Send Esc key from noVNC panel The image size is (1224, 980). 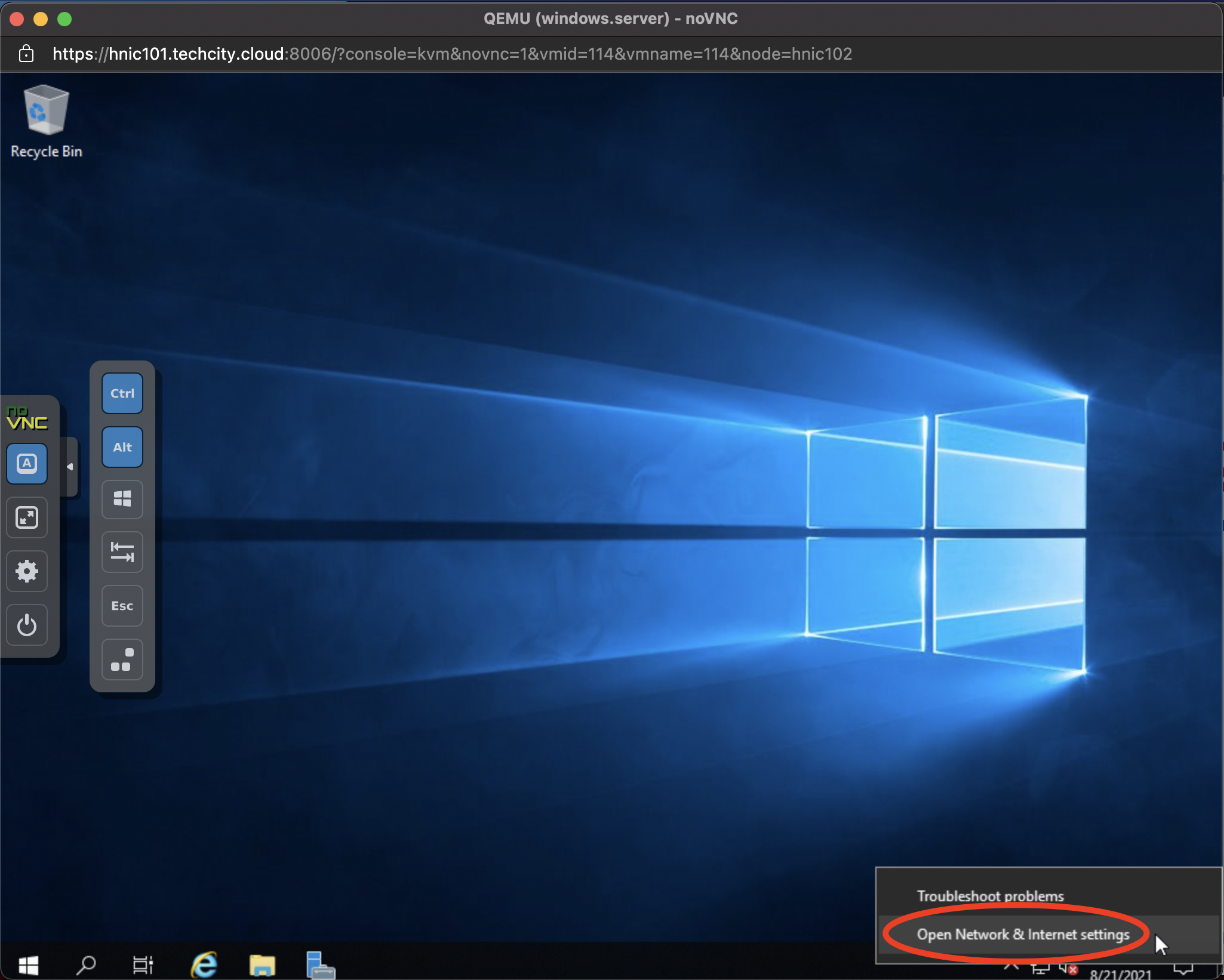point(122,606)
